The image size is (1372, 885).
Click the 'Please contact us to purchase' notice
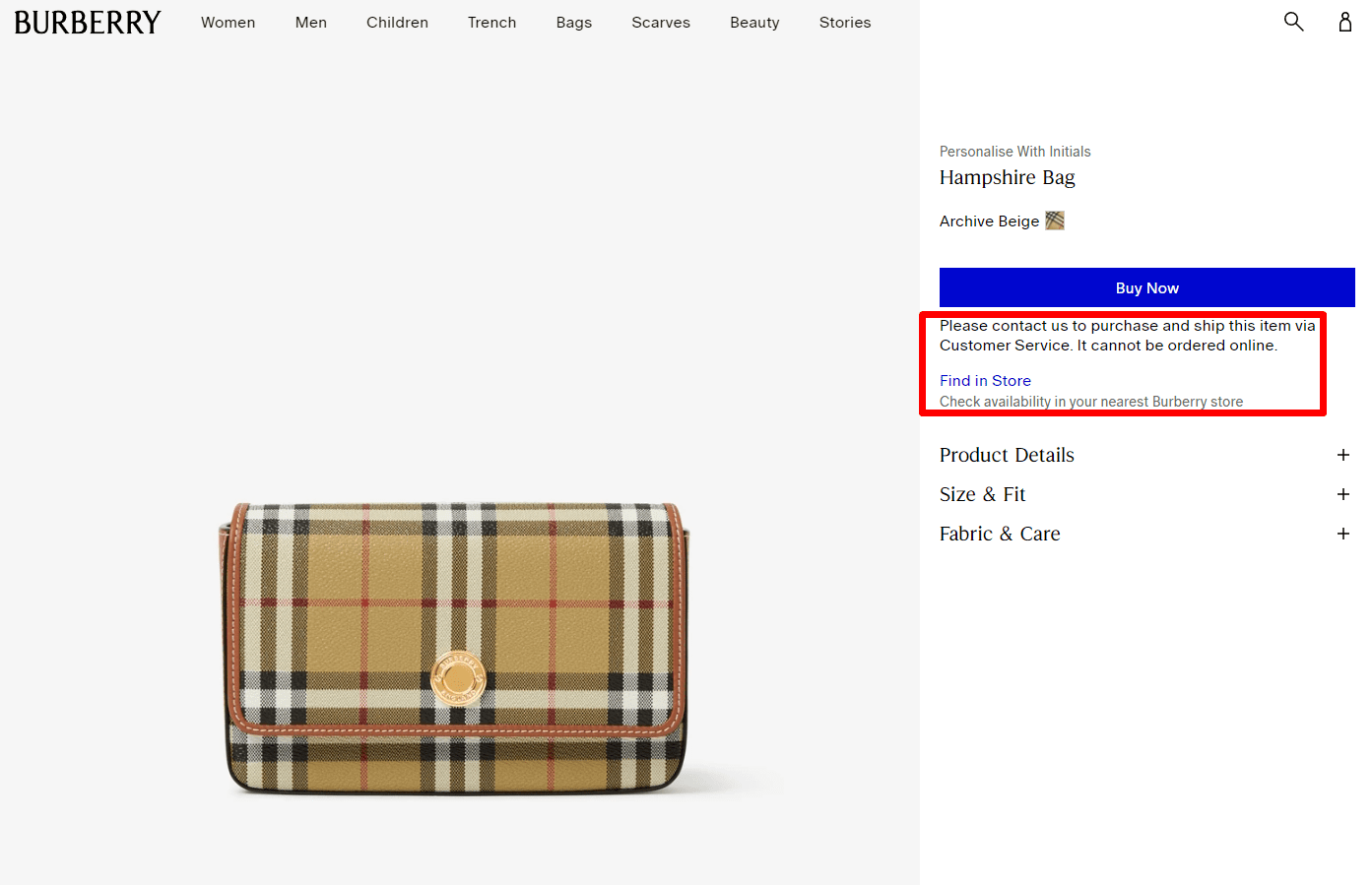(x=1128, y=336)
